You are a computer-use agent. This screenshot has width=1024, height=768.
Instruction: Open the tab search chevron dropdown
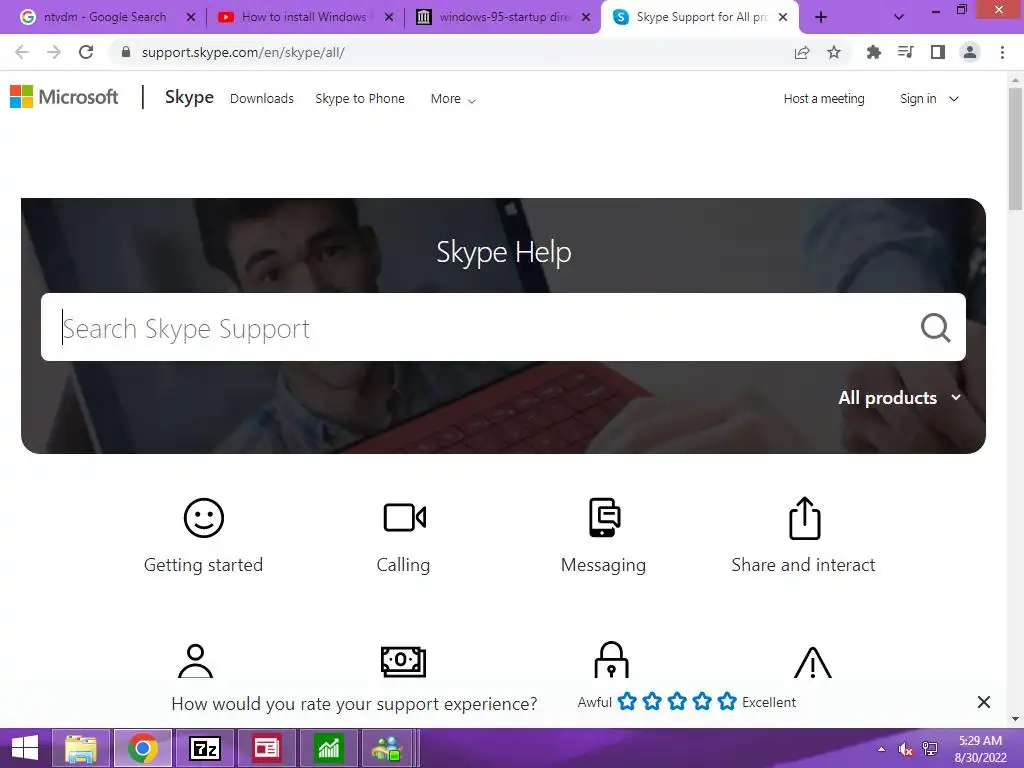[899, 17]
